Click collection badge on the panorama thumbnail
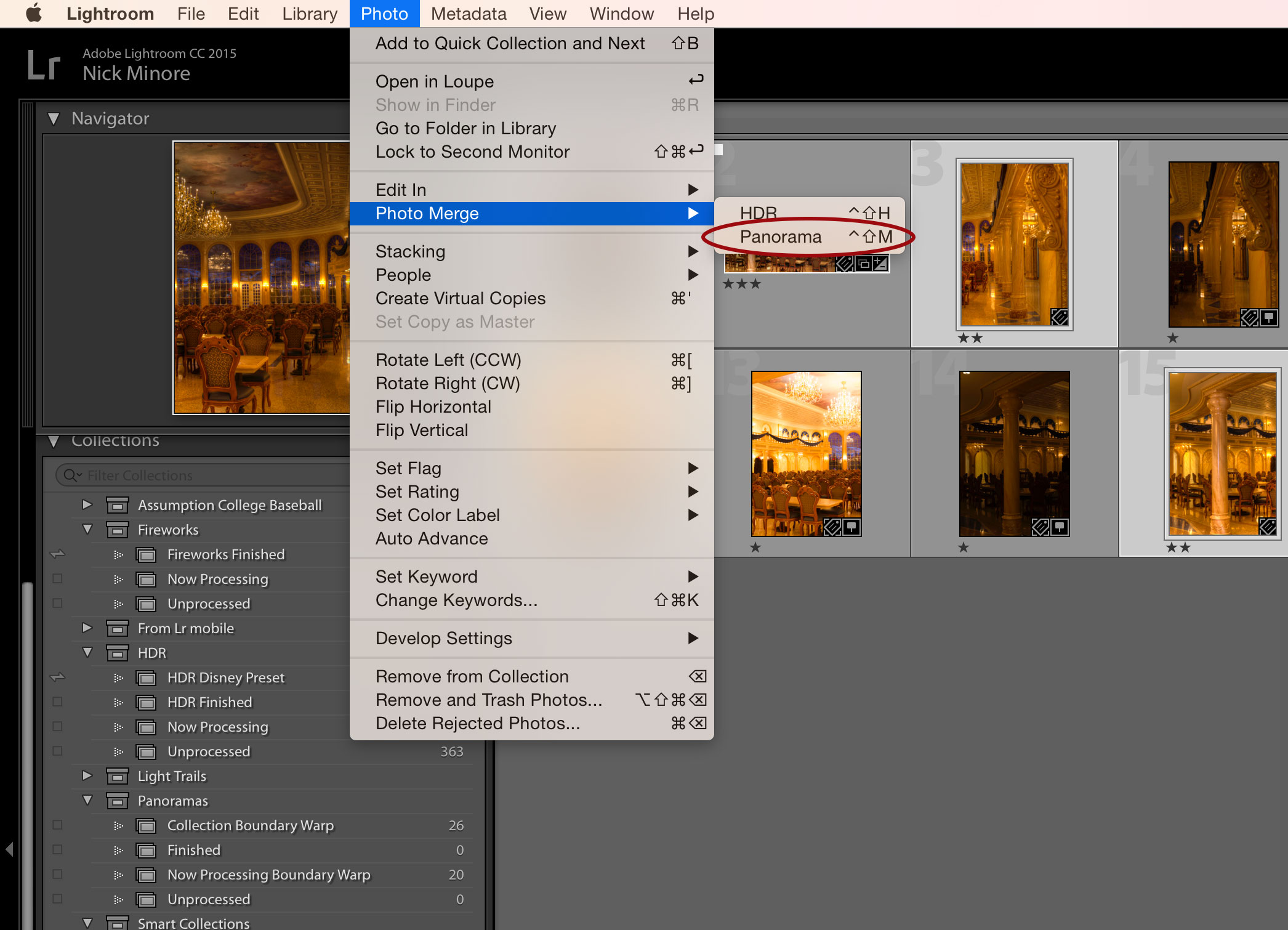This screenshot has height=930, width=1288. (863, 264)
